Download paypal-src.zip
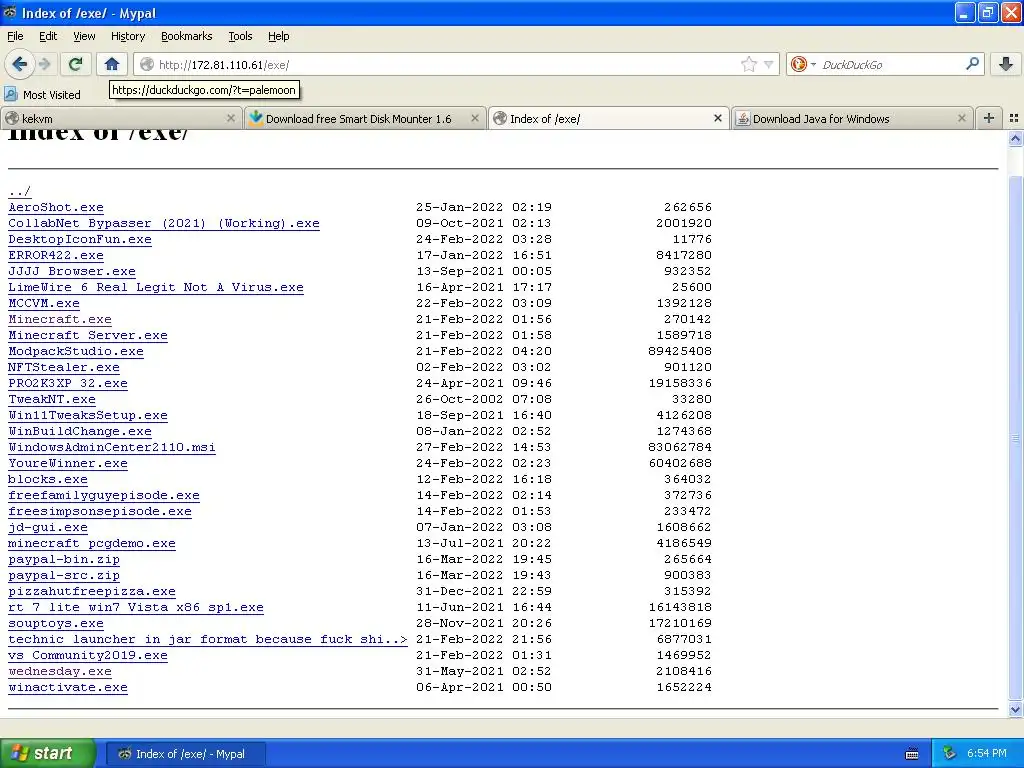This screenshot has height=768, width=1024. 64,575
